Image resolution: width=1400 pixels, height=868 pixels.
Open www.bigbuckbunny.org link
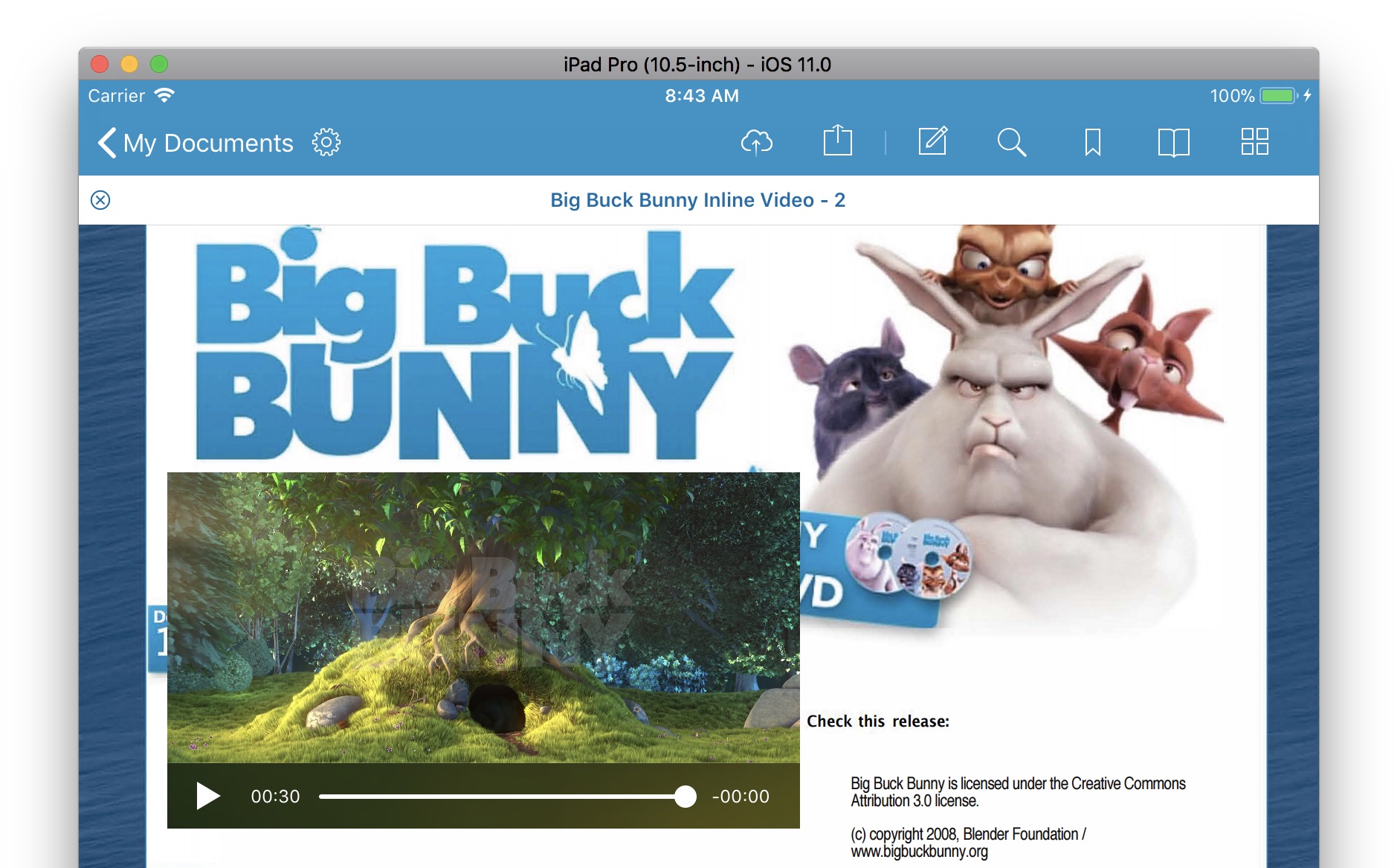pyautogui.click(x=919, y=852)
